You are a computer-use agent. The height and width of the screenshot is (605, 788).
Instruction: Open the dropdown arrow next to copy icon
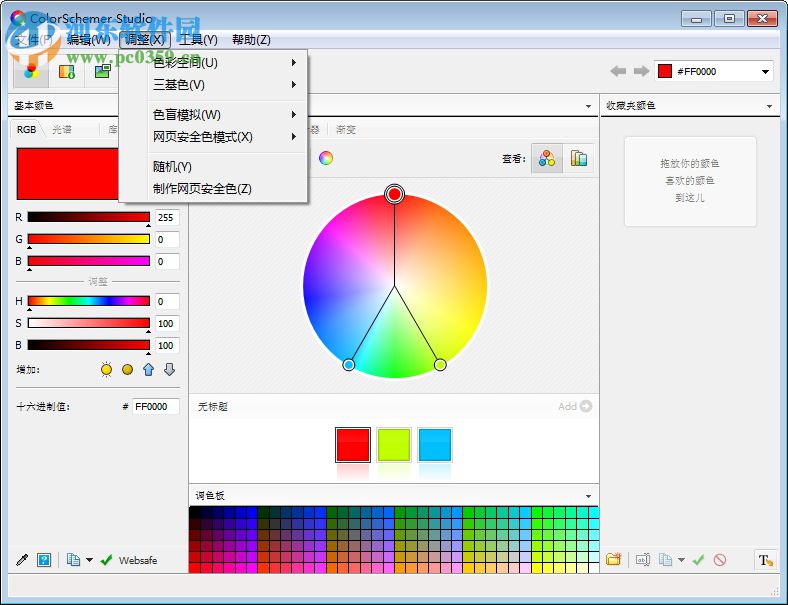(x=89, y=560)
